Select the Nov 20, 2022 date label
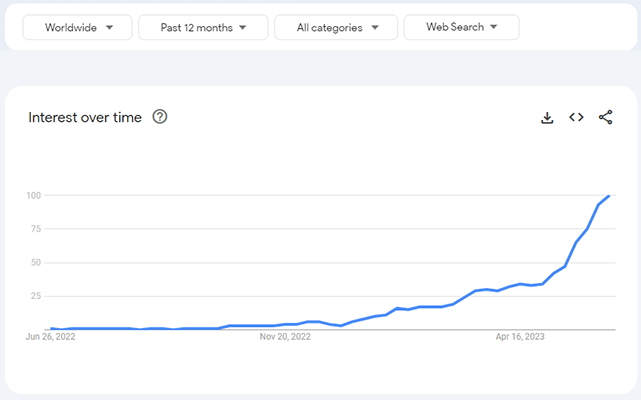 pos(285,337)
